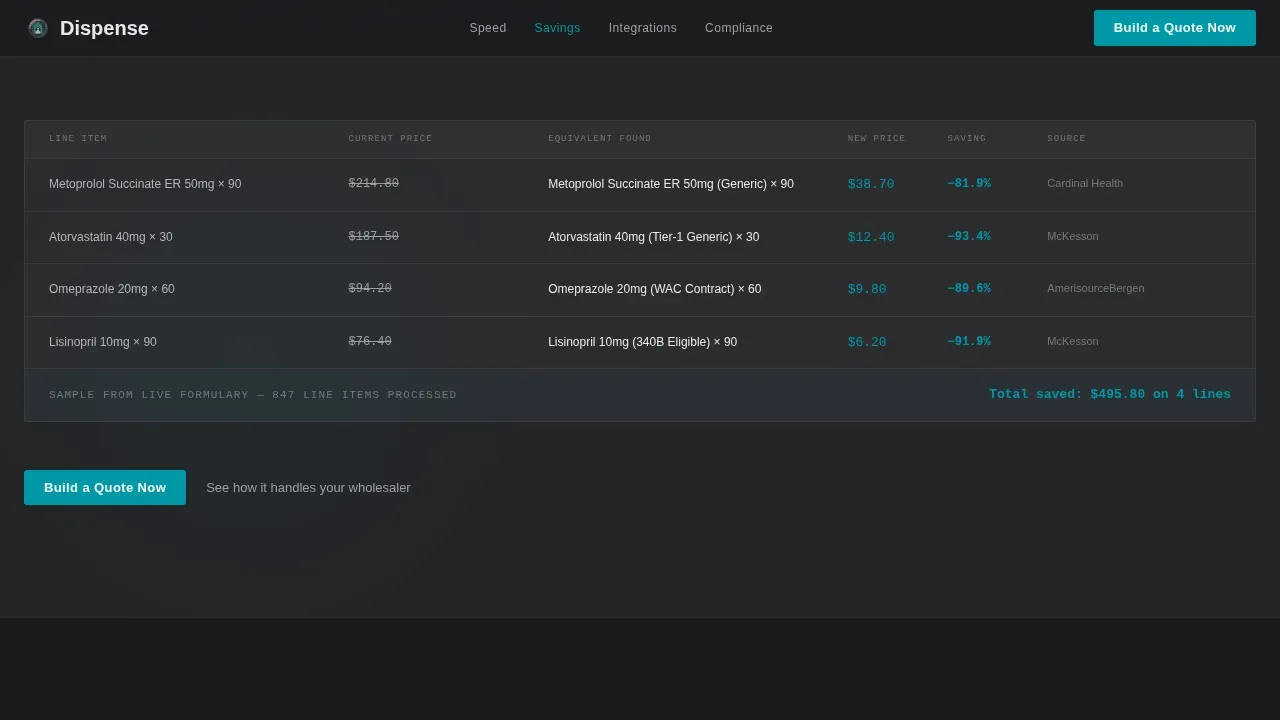The height and width of the screenshot is (720, 1280).
Task: Select the Lisinopril 10mg × 90 row
Action: click(640, 342)
